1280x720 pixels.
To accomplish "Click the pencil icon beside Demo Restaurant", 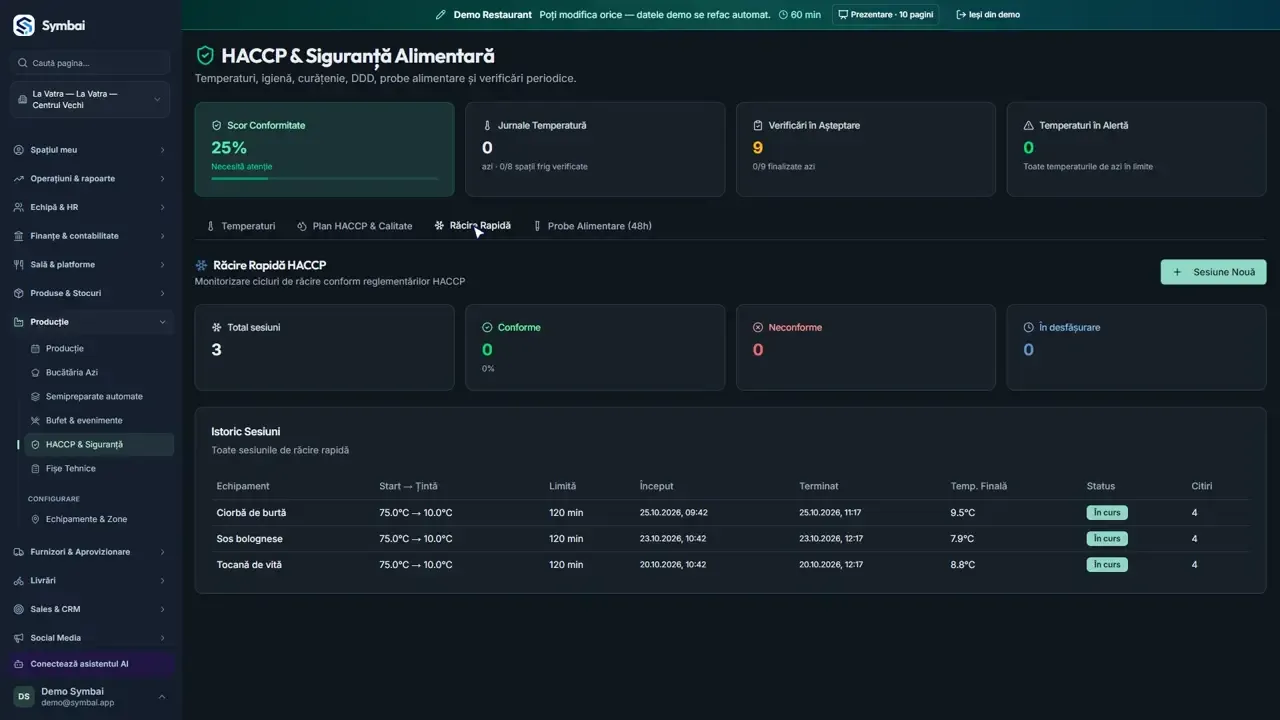I will 441,15.
